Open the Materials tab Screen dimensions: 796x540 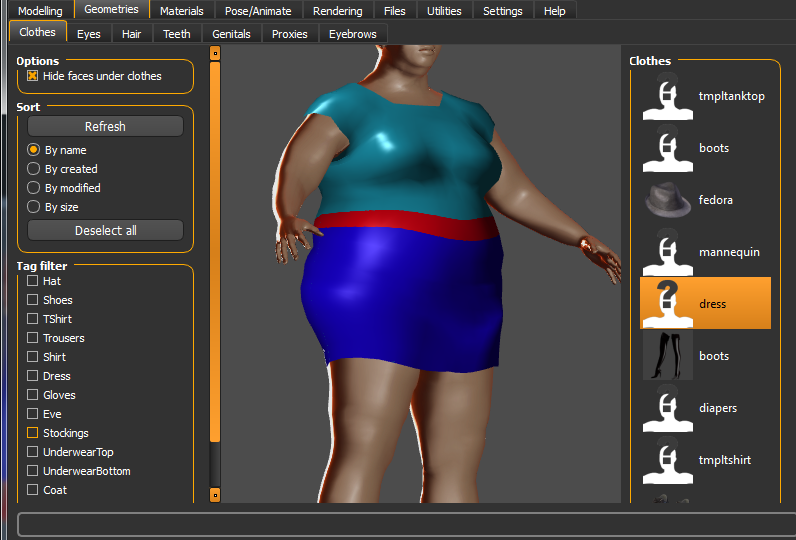pos(182,11)
